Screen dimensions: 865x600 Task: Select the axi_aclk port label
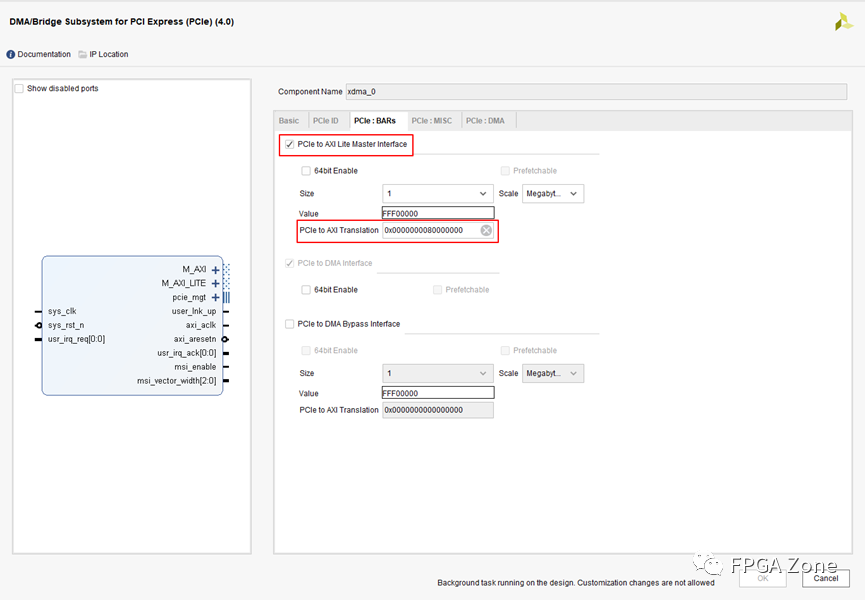point(201,325)
